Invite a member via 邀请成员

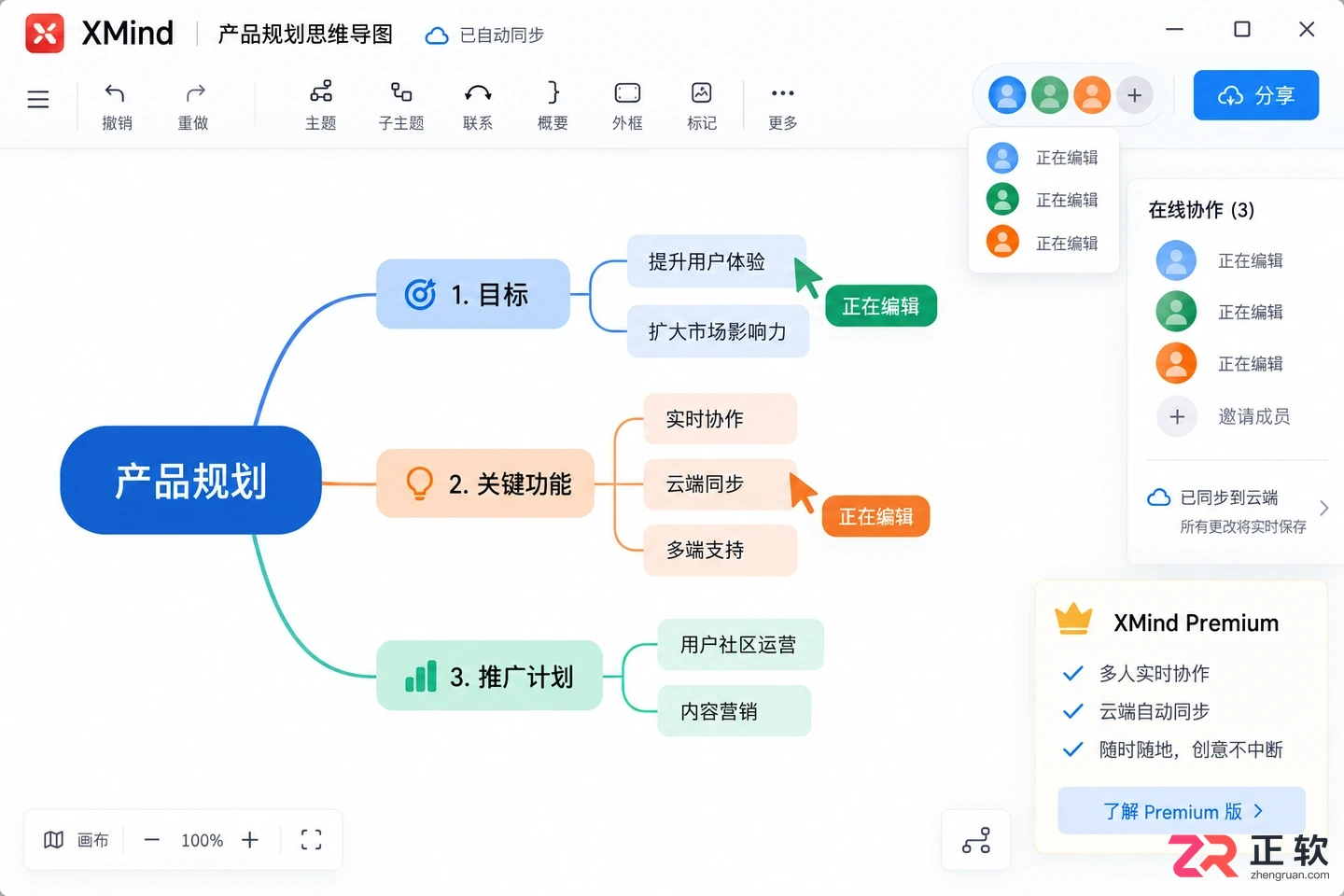pyautogui.click(x=1224, y=416)
